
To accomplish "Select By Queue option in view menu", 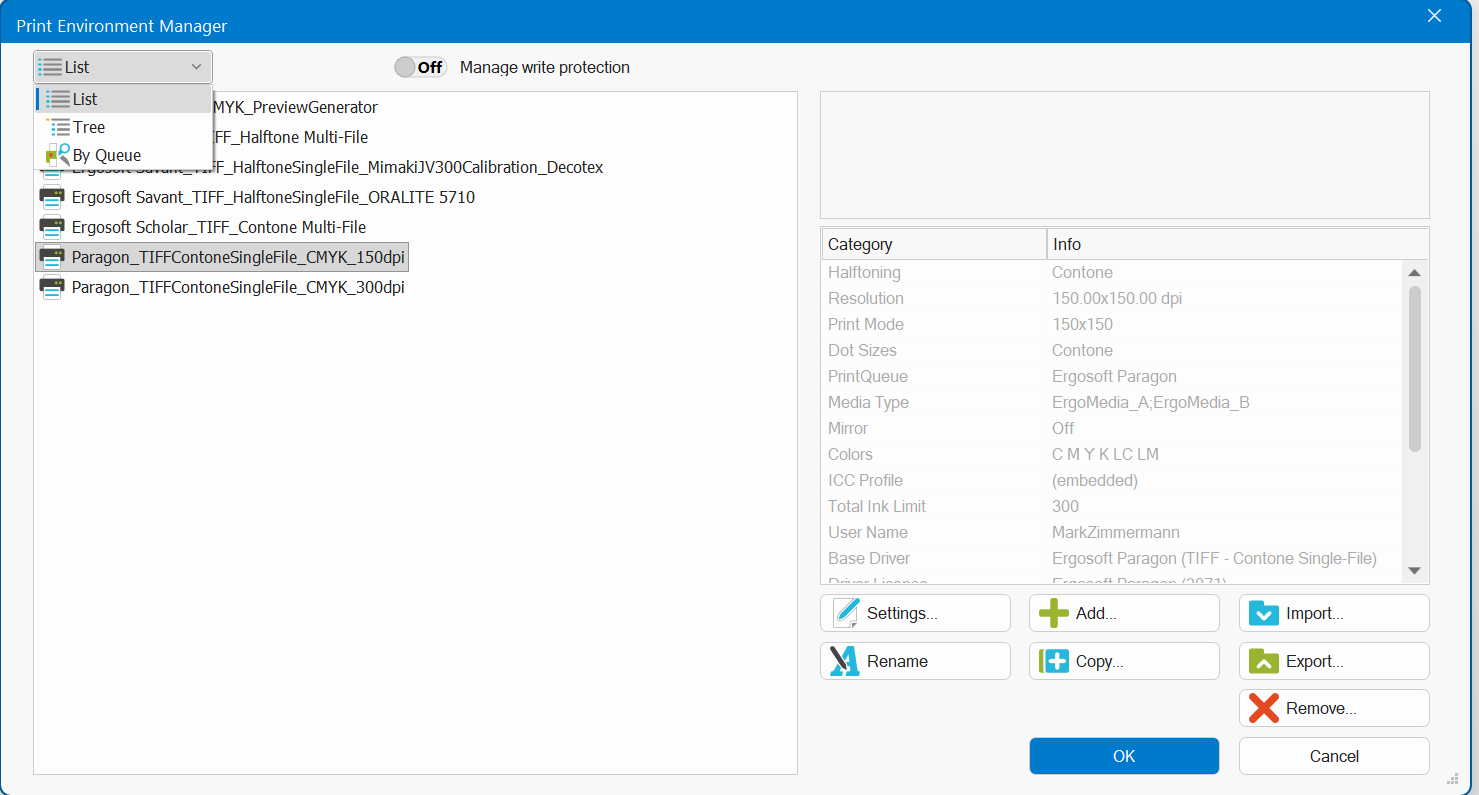I will pyautogui.click(x=124, y=155).
